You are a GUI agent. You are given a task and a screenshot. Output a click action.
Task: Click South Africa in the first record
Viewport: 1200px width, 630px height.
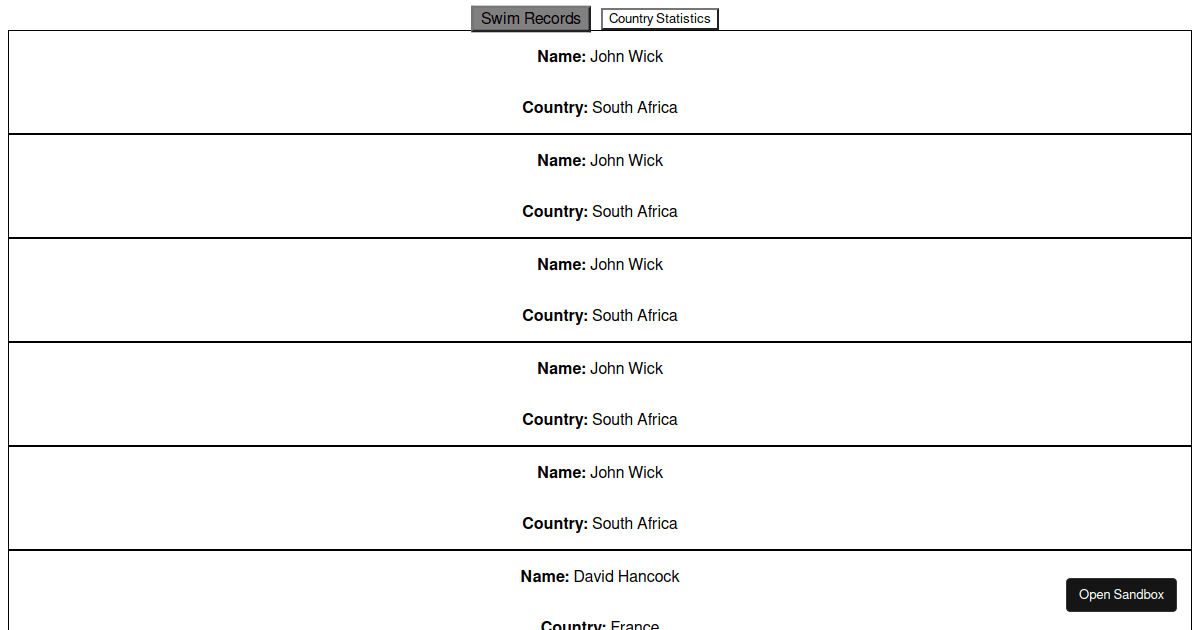[x=635, y=108]
